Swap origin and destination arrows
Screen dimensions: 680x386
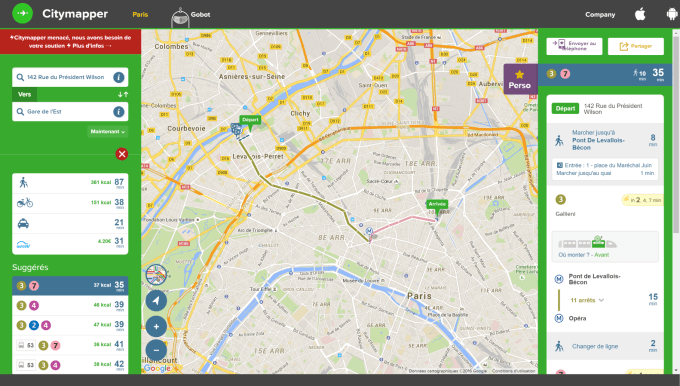(x=123, y=94)
